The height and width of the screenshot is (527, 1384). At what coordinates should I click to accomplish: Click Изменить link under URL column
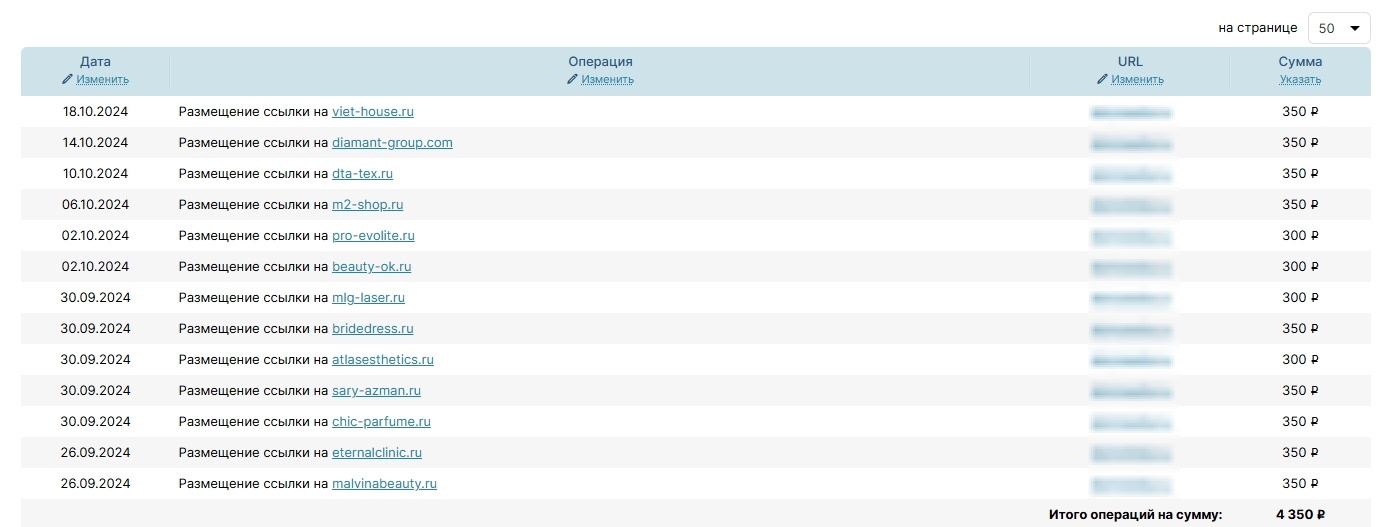1137,80
